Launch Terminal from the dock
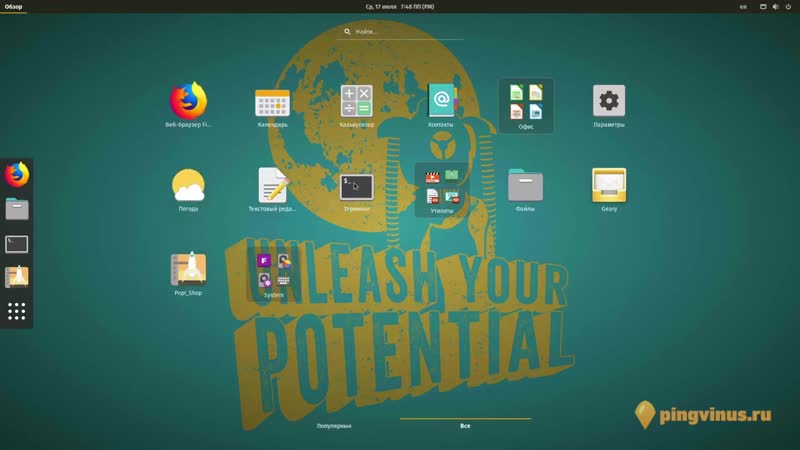Image resolution: width=800 pixels, height=450 pixels. click(x=17, y=244)
